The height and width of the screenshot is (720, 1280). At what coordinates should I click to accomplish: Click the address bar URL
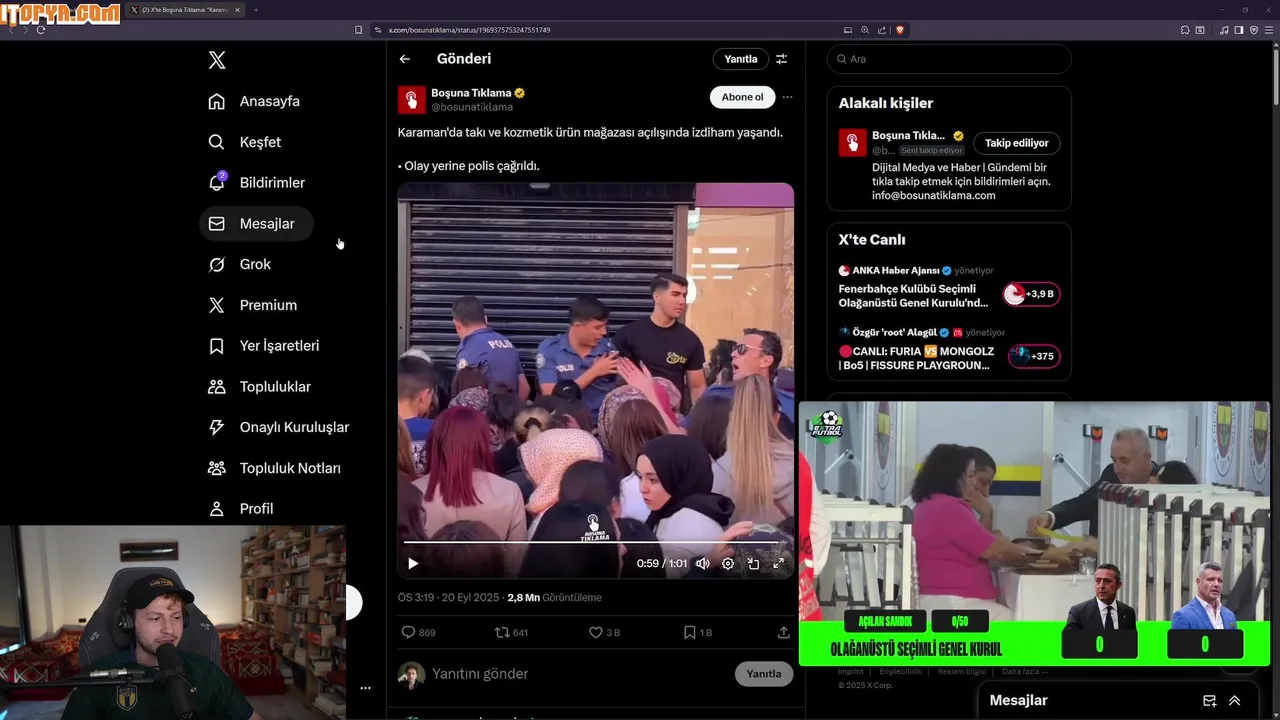pyautogui.click(x=470, y=30)
